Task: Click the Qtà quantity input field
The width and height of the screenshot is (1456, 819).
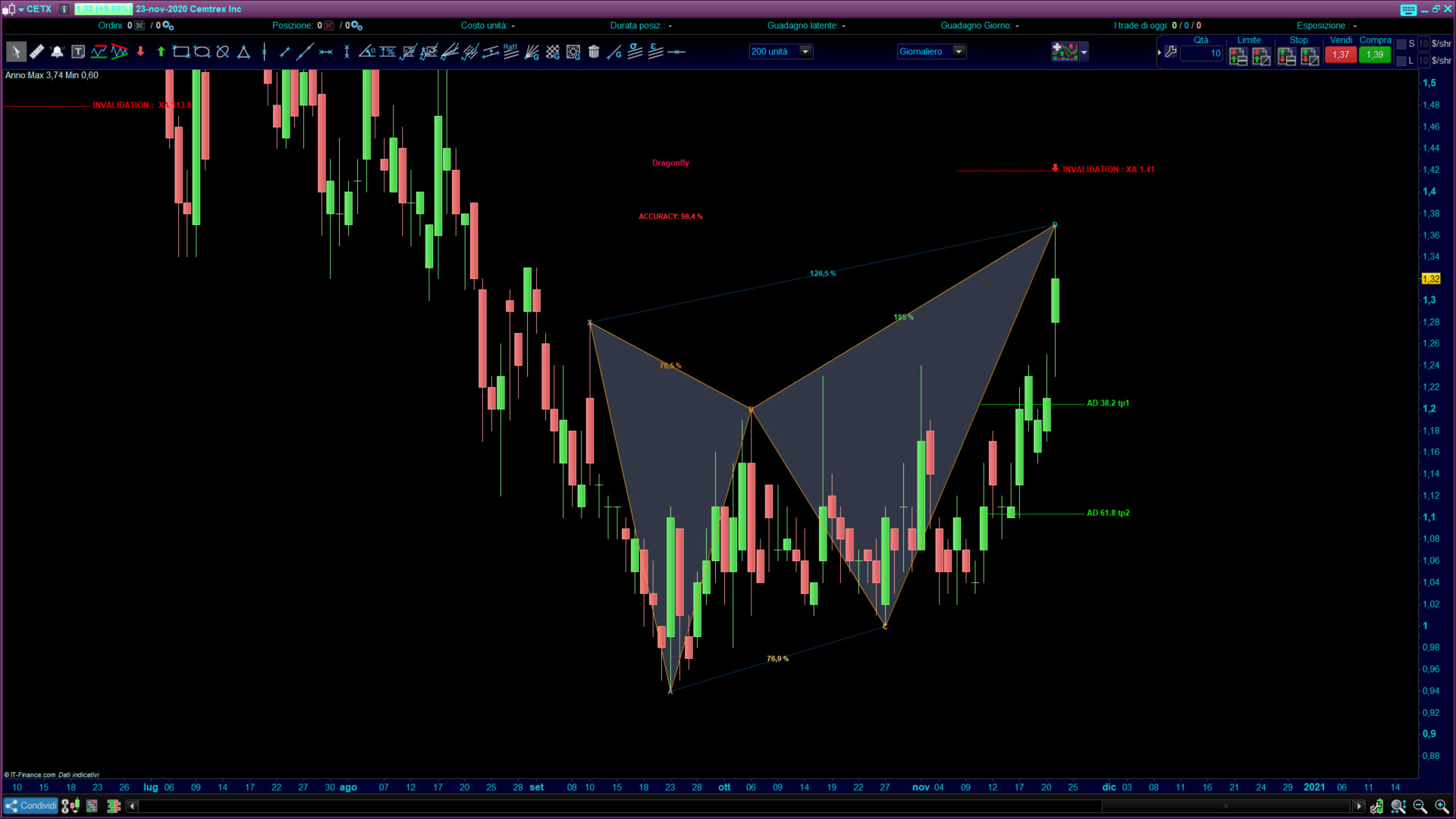Action: coord(1202,54)
